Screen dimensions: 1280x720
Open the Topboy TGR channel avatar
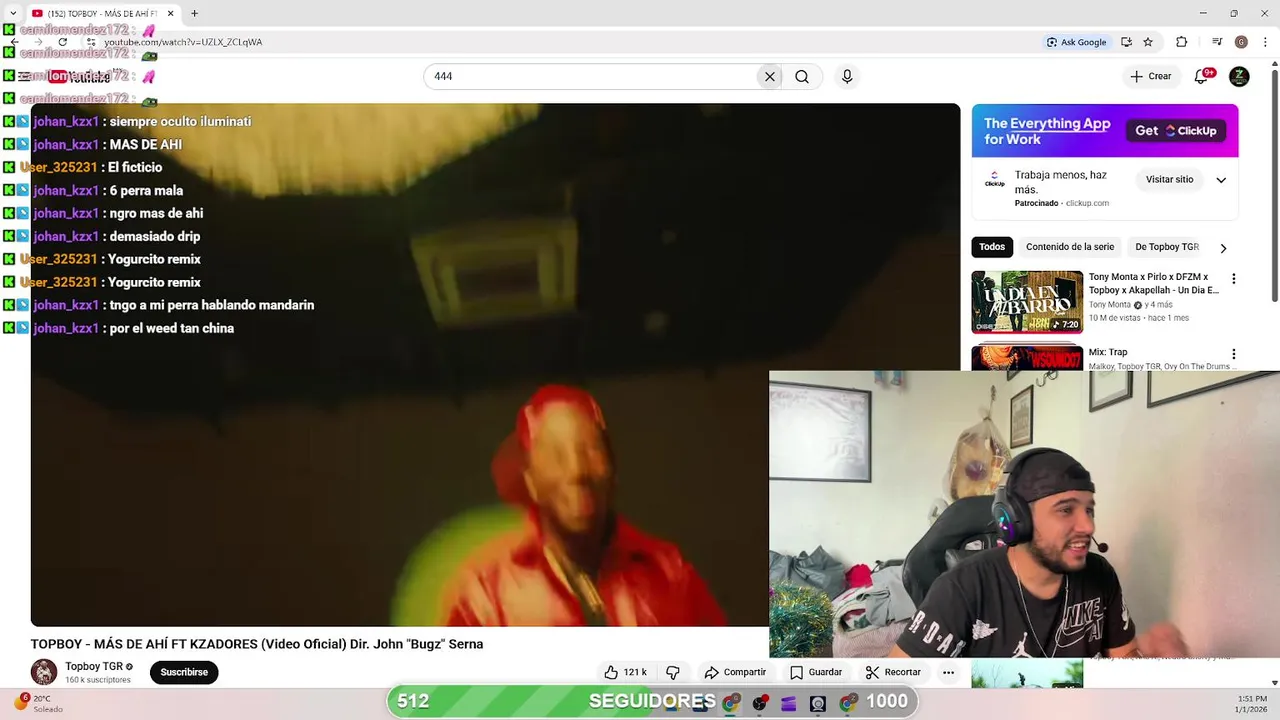click(44, 672)
